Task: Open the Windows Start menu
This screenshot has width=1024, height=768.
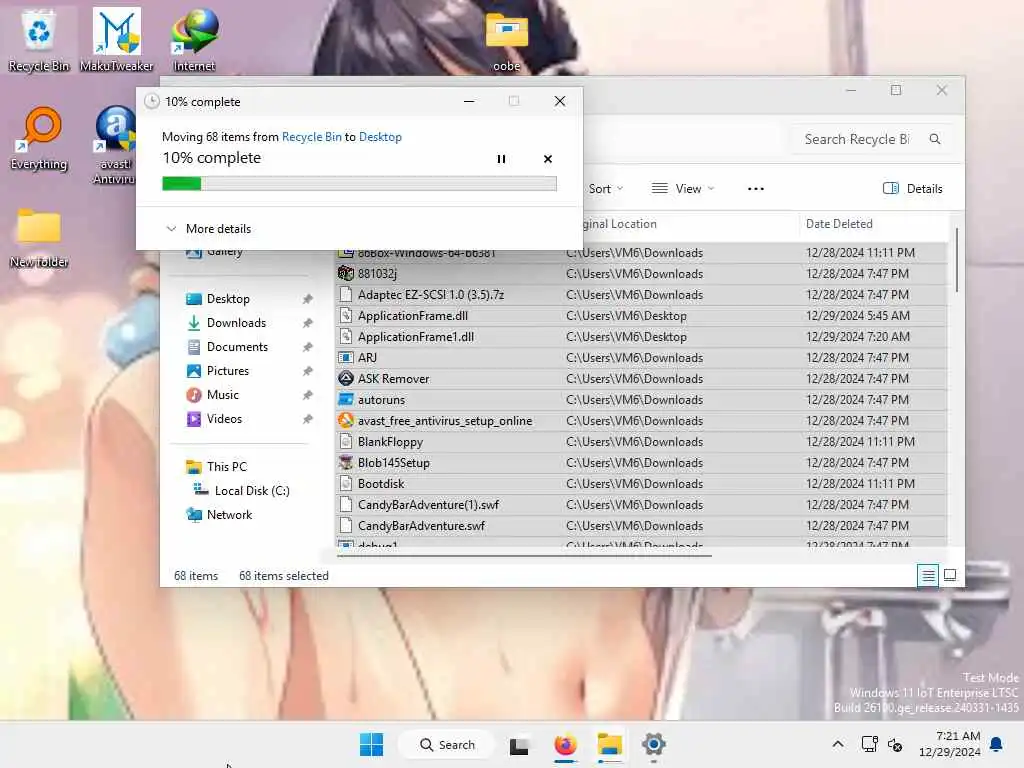Action: [372, 744]
